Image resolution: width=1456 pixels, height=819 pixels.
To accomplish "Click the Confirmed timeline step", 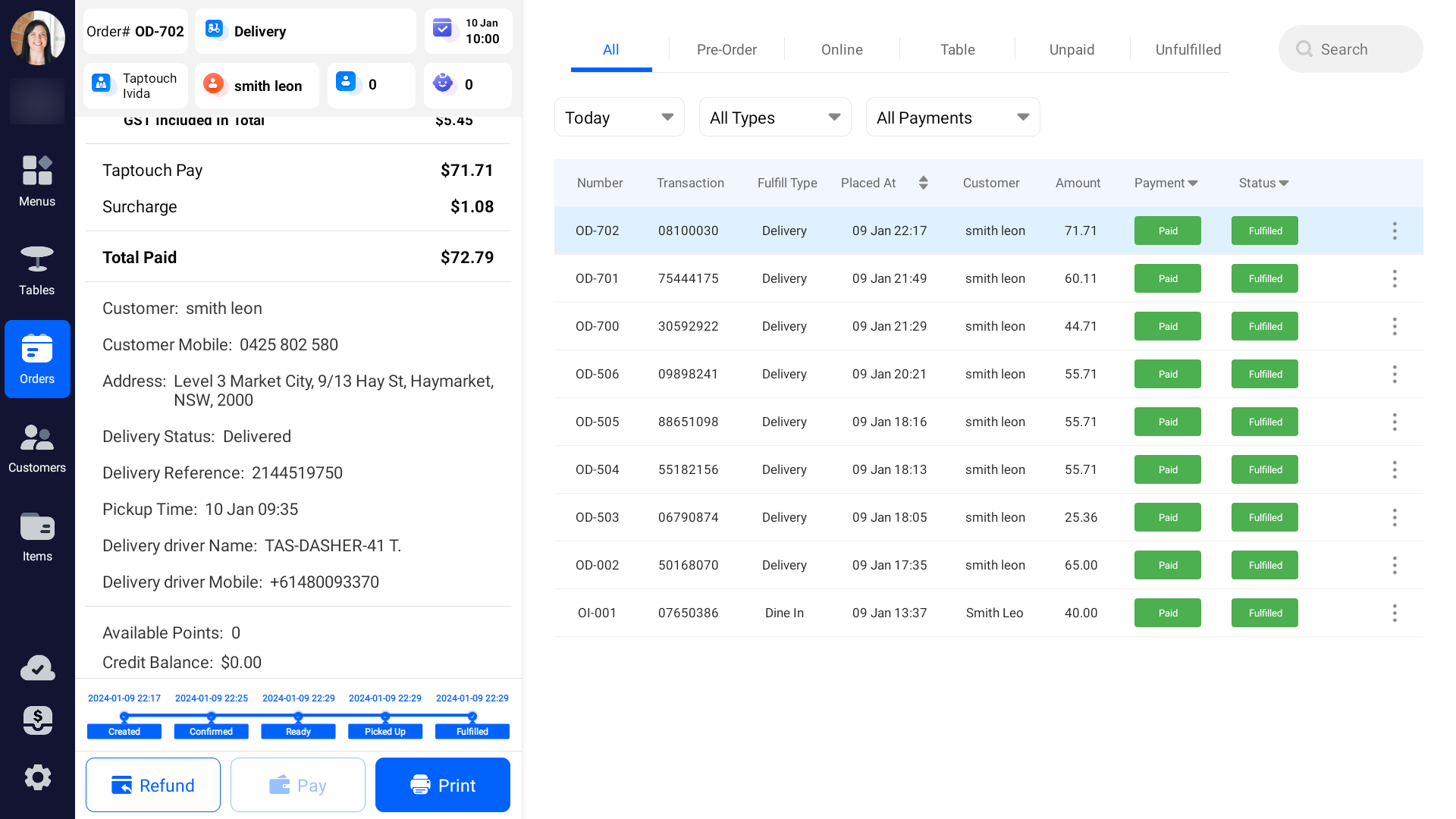I will click(212, 731).
